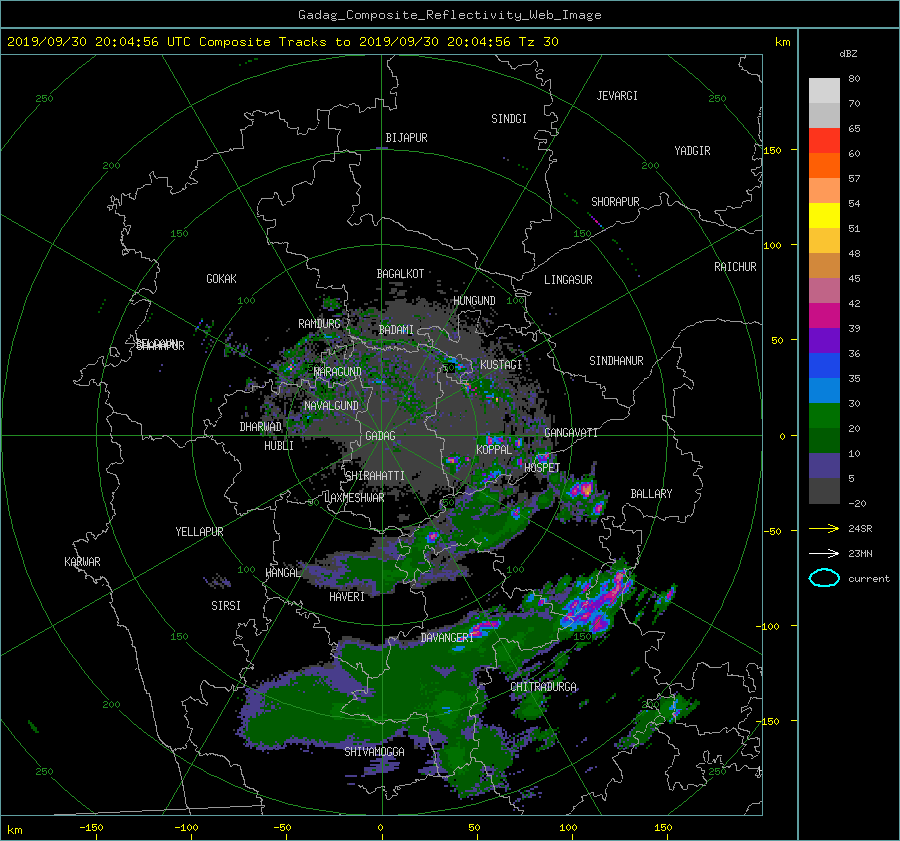The width and height of the screenshot is (900, 841).
Task: Click the white 23MN arrow legend icon
Action: pyautogui.click(x=824, y=553)
